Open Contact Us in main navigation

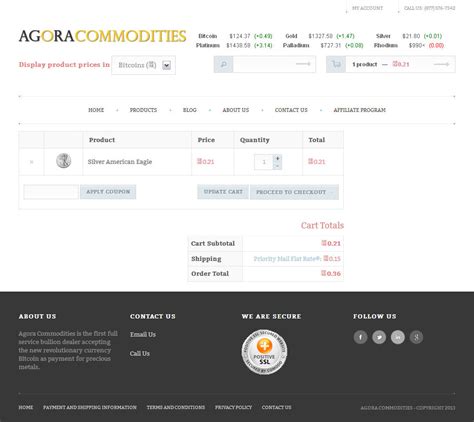291,110
